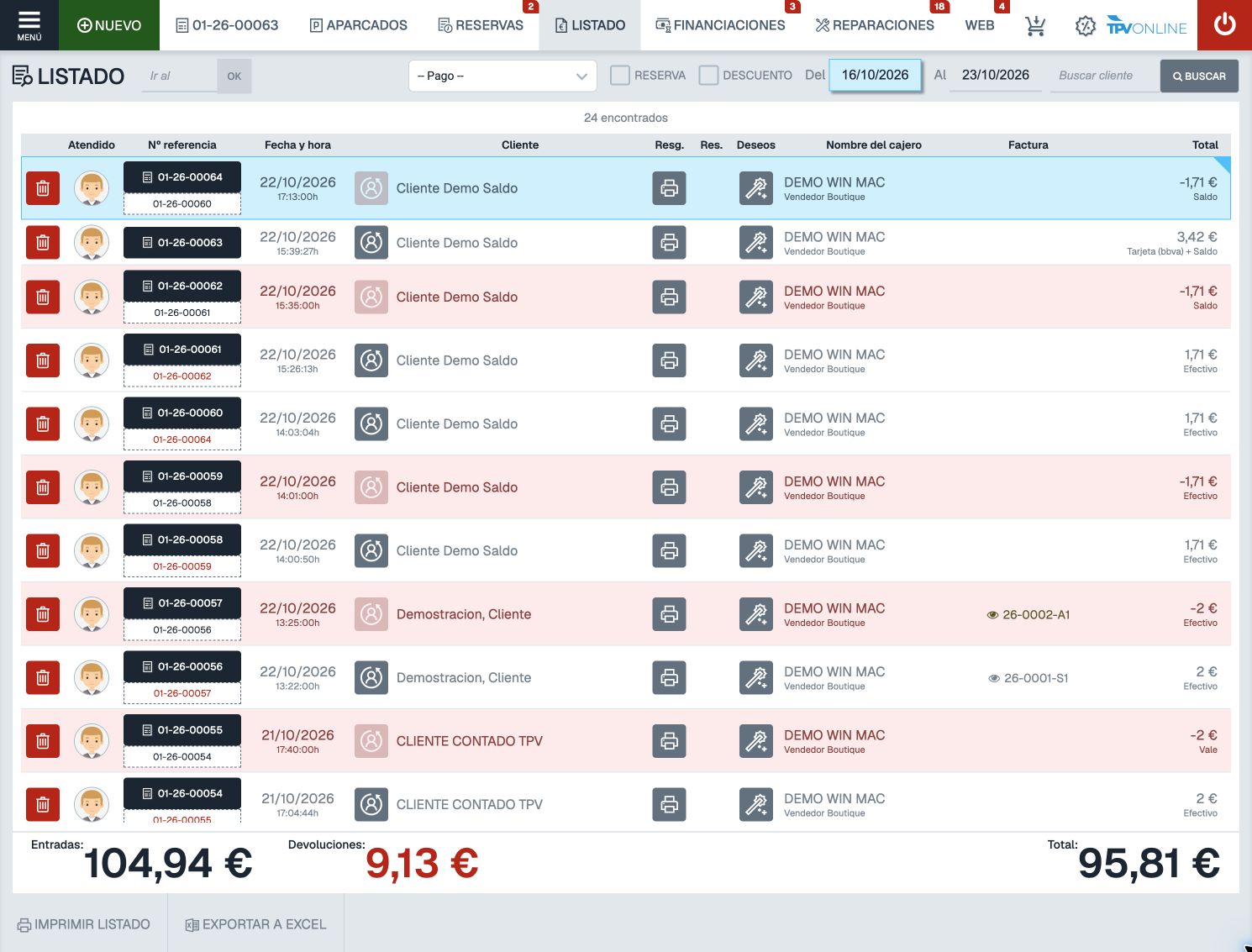Open the APARCADOS tab

[359, 25]
